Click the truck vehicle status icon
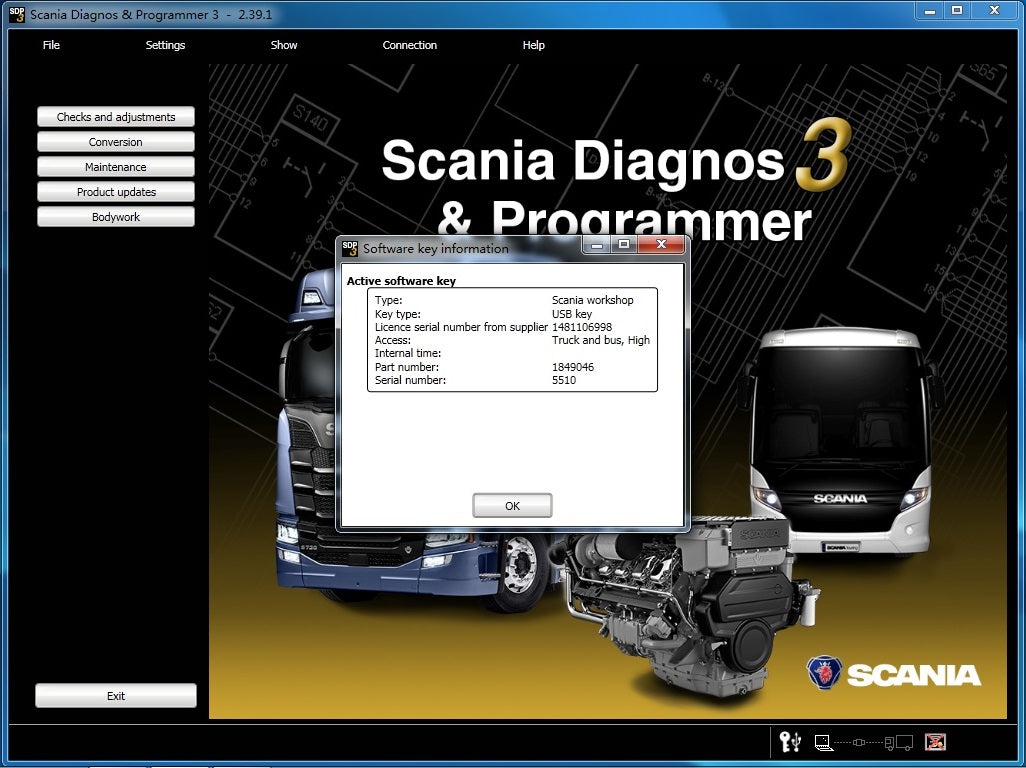1026x768 pixels. coord(898,742)
